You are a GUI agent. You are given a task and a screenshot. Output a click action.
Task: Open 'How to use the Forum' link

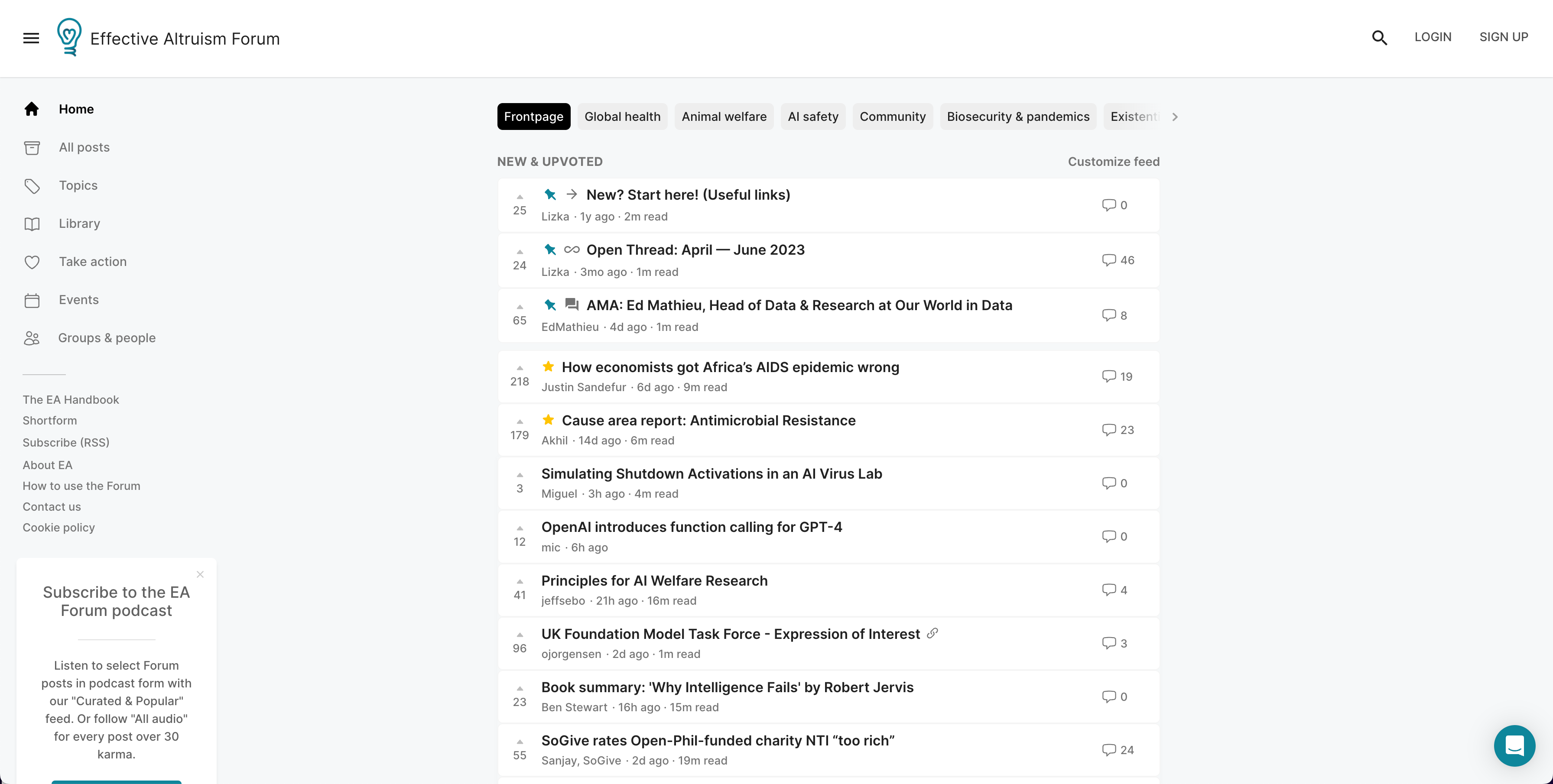tap(81, 486)
